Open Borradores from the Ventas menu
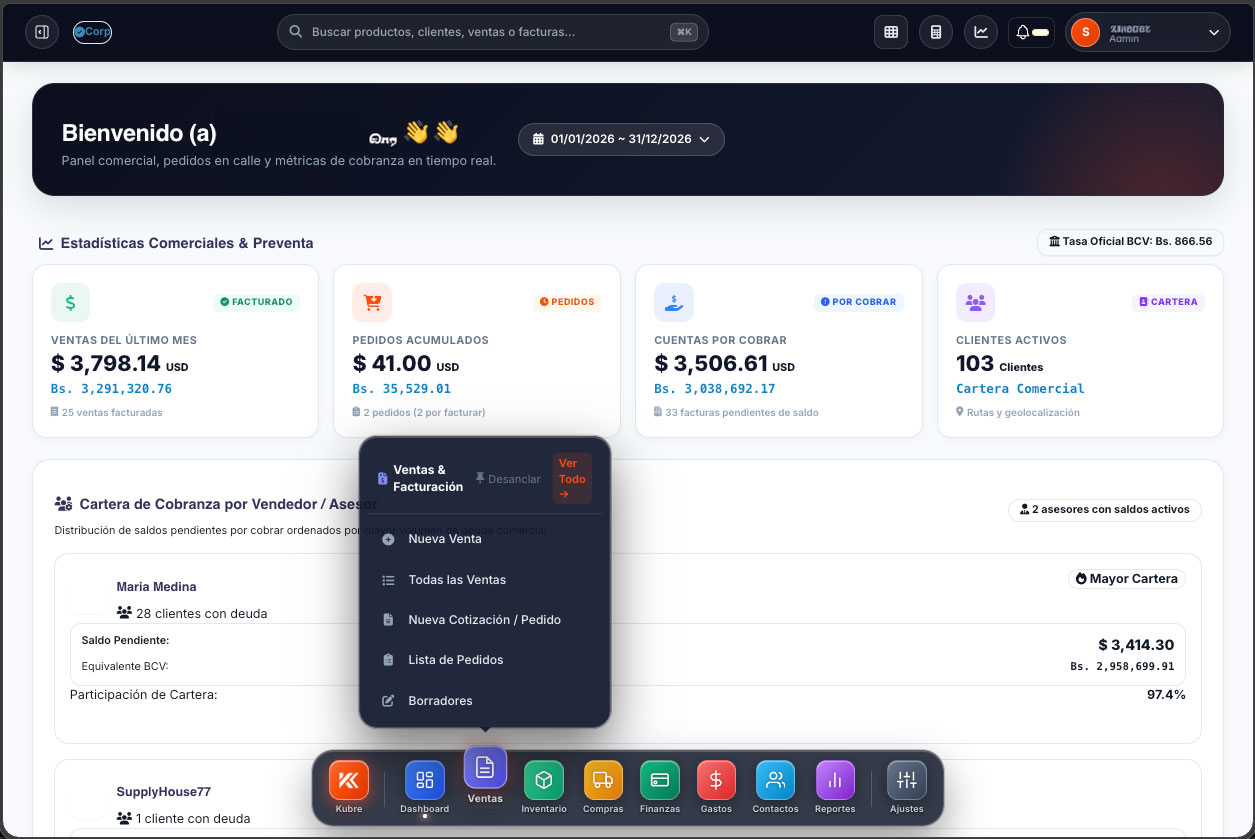 484,701
